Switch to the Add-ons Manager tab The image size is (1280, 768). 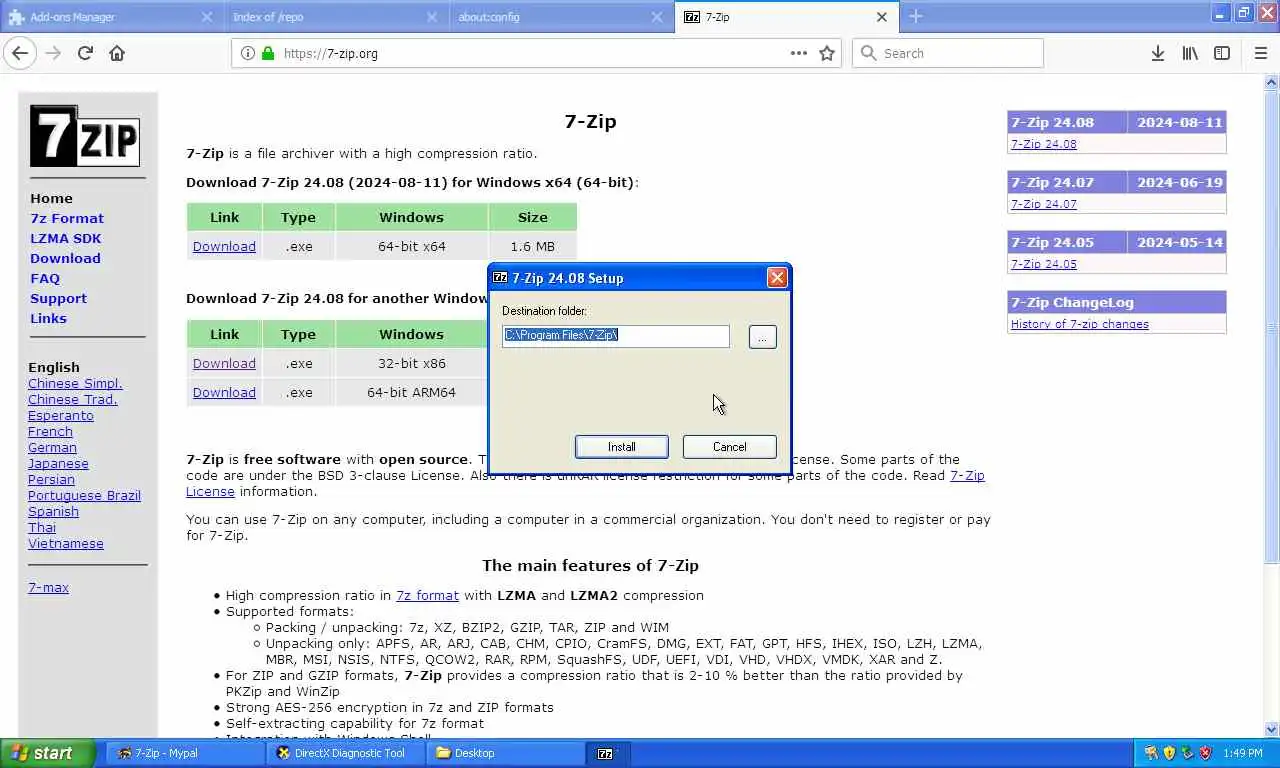[112, 17]
